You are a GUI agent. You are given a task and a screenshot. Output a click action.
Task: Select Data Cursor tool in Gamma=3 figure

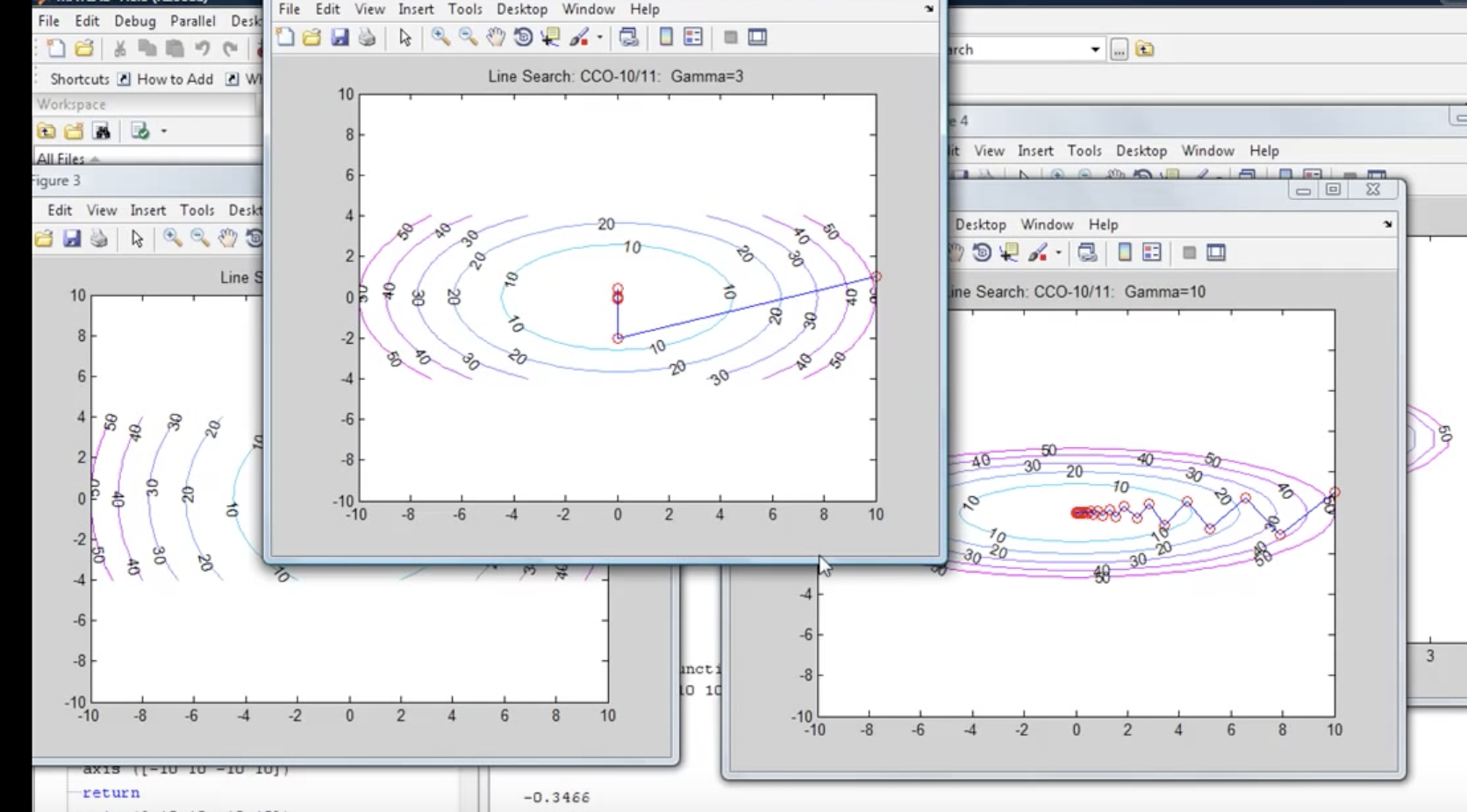(x=550, y=37)
